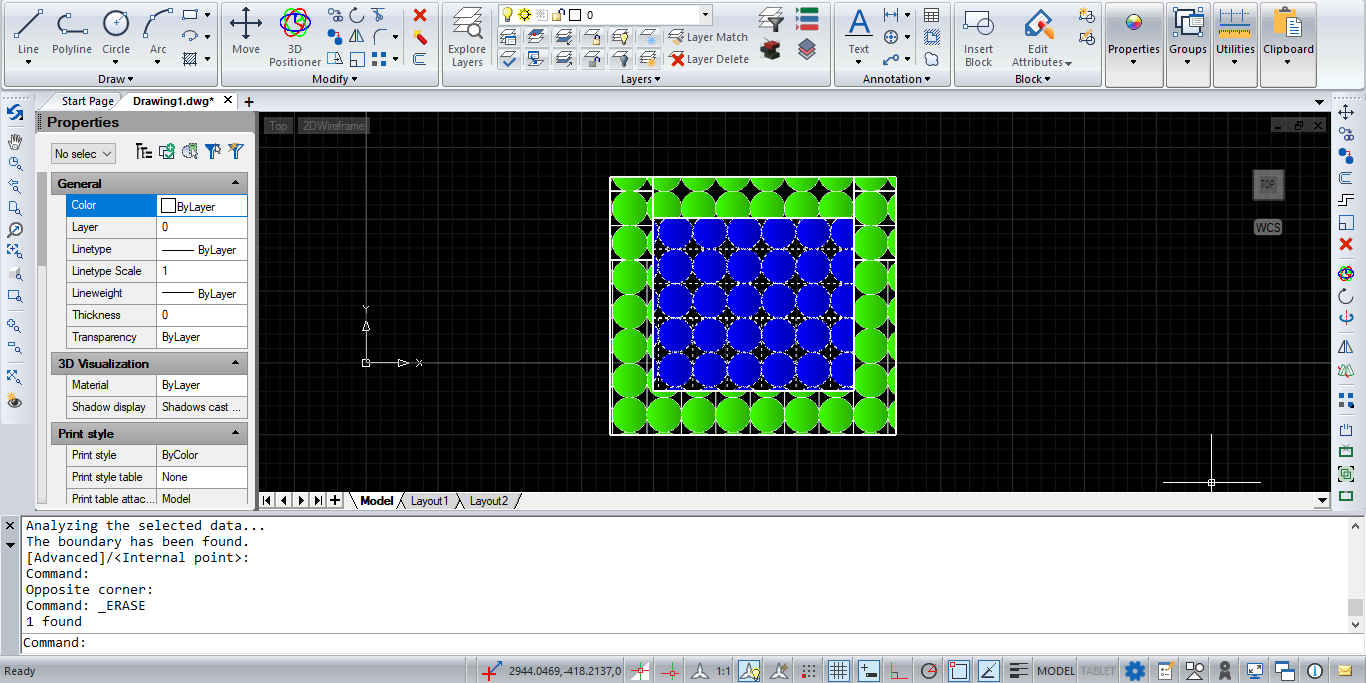Click the Layer Filter funnel icon in Layers panel

point(771,19)
